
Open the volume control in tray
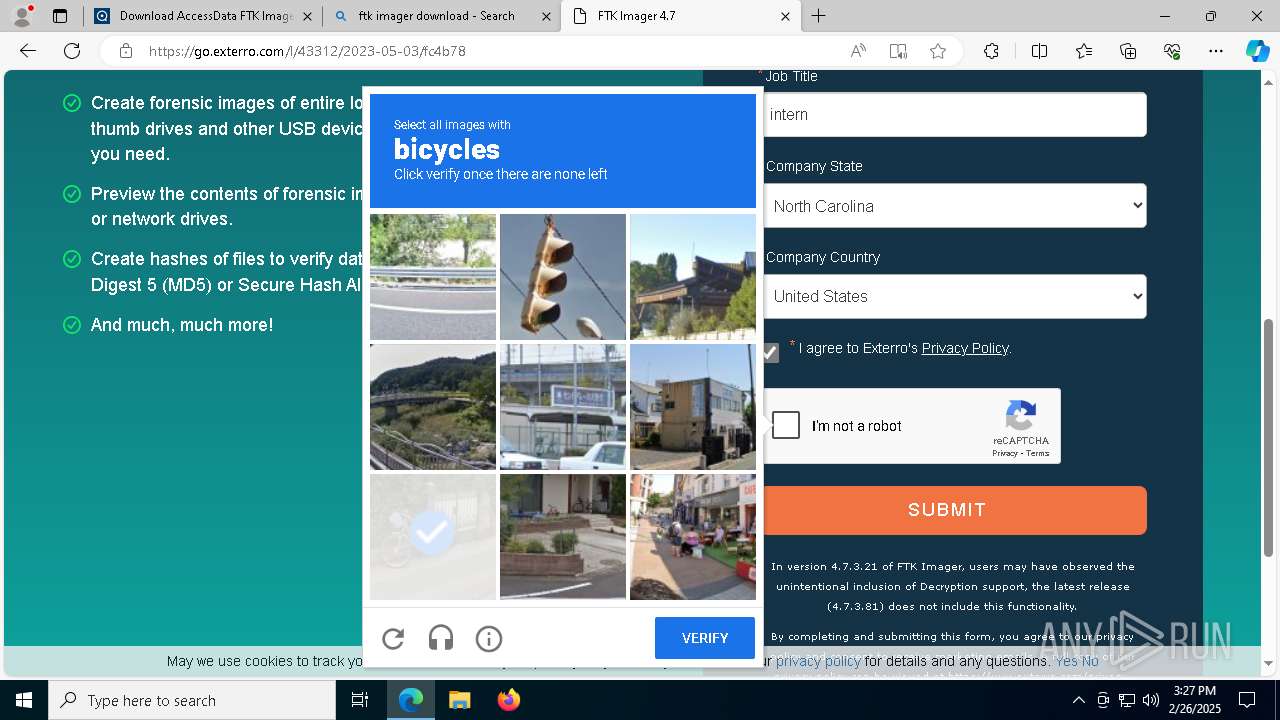(x=1150, y=700)
